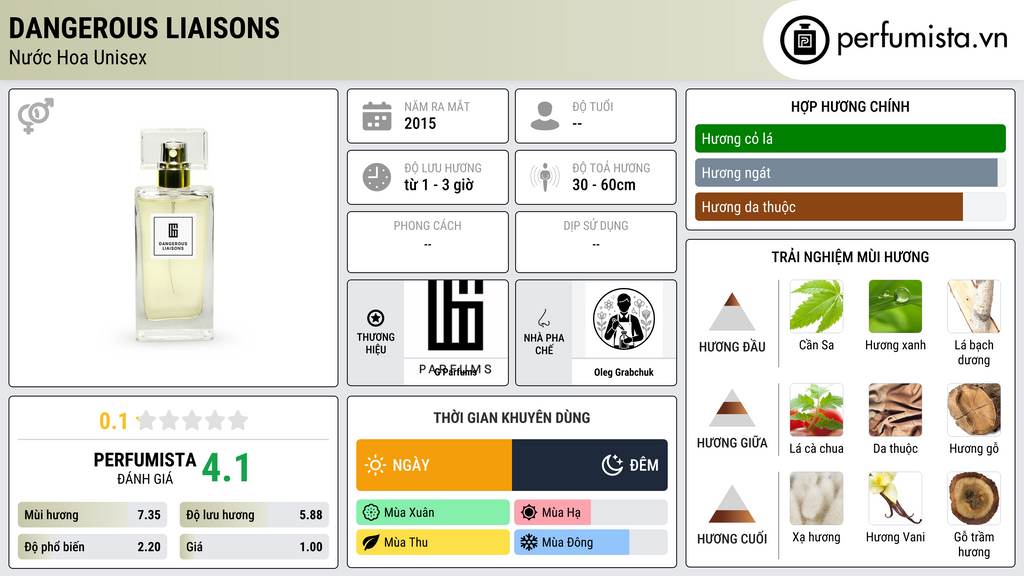Viewport: 1024px width, 576px height.
Task: Click the nose icon above Nhà Pha Chế
Action: [x=543, y=318]
